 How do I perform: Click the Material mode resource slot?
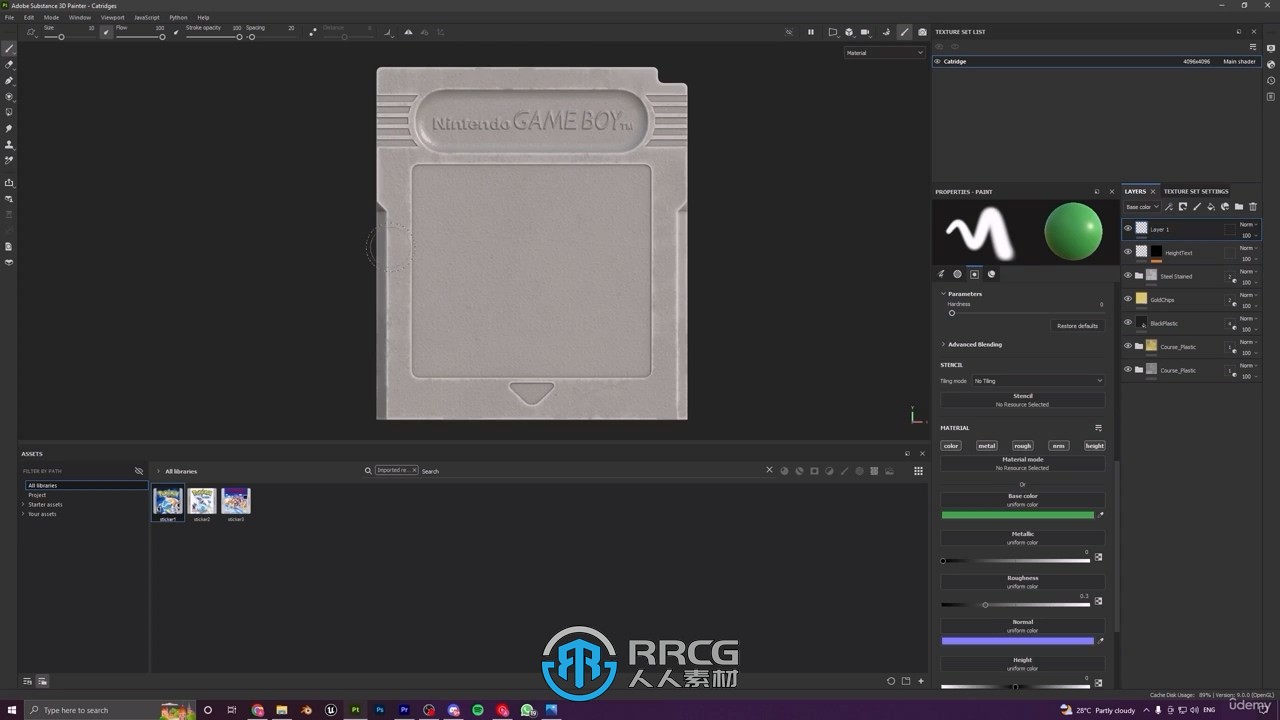[1022, 463]
